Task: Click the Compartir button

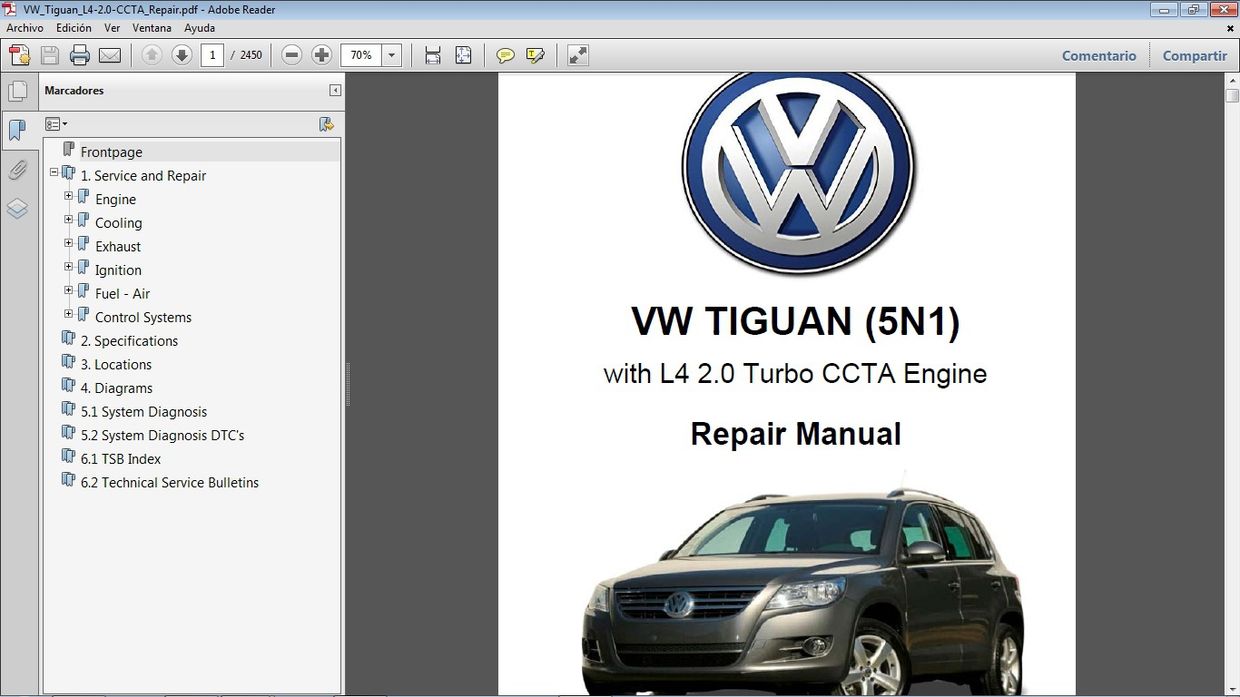Action: [1194, 55]
